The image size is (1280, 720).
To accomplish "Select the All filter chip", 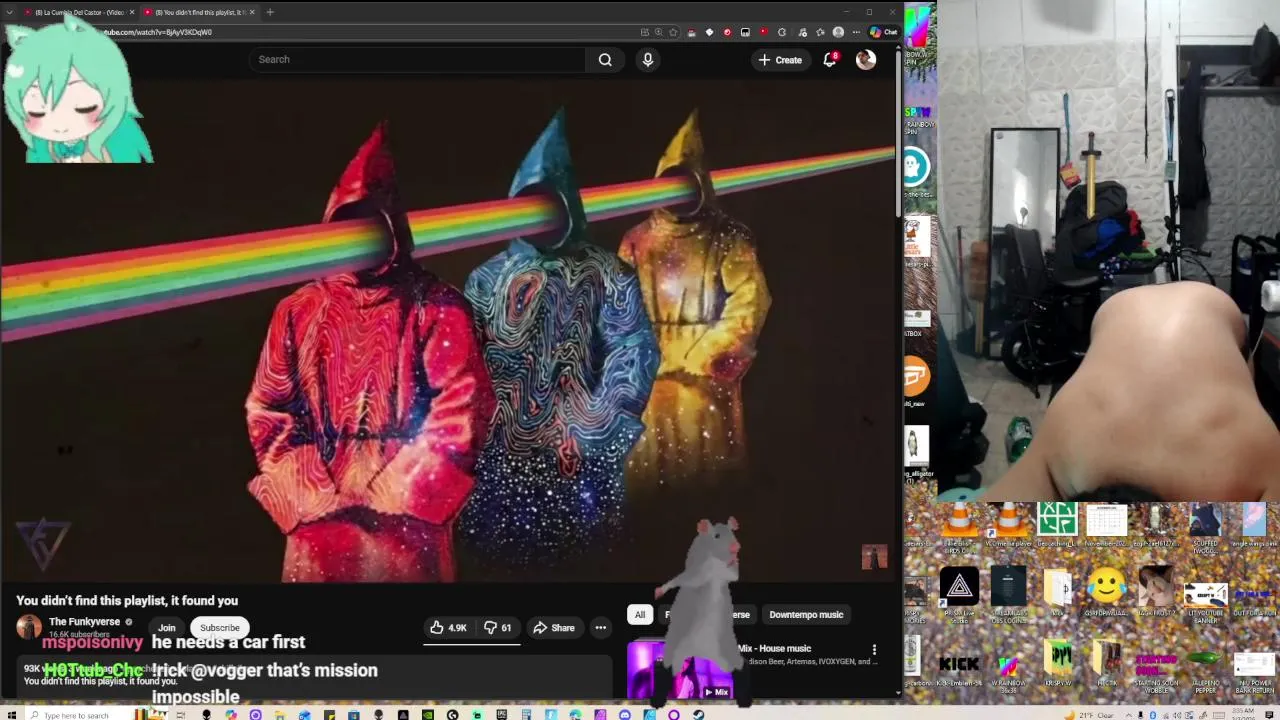I will tap(640, 615).
